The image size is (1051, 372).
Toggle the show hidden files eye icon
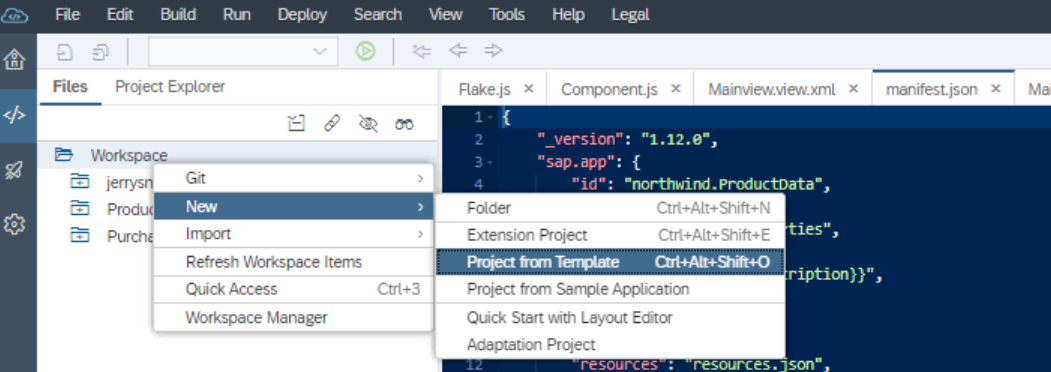point(368,123)
